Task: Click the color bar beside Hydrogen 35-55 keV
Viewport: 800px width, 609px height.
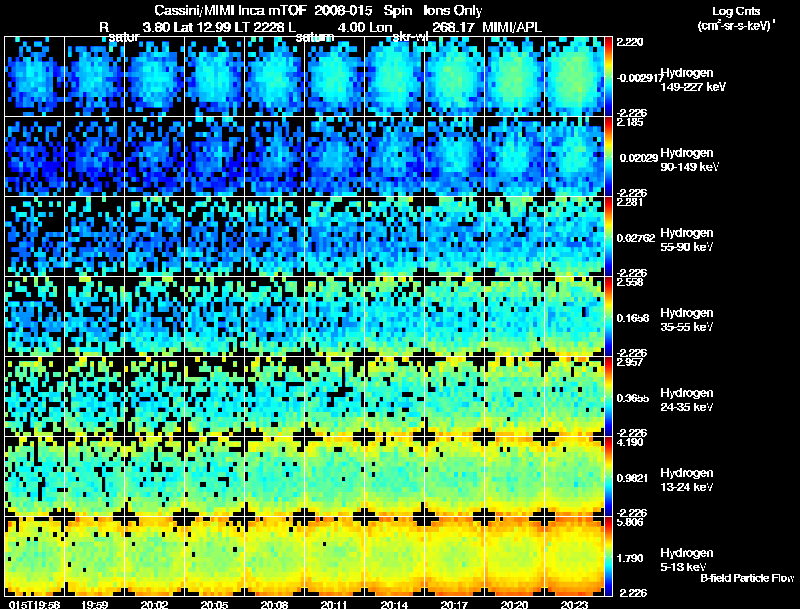Action: tap(608, 317)
